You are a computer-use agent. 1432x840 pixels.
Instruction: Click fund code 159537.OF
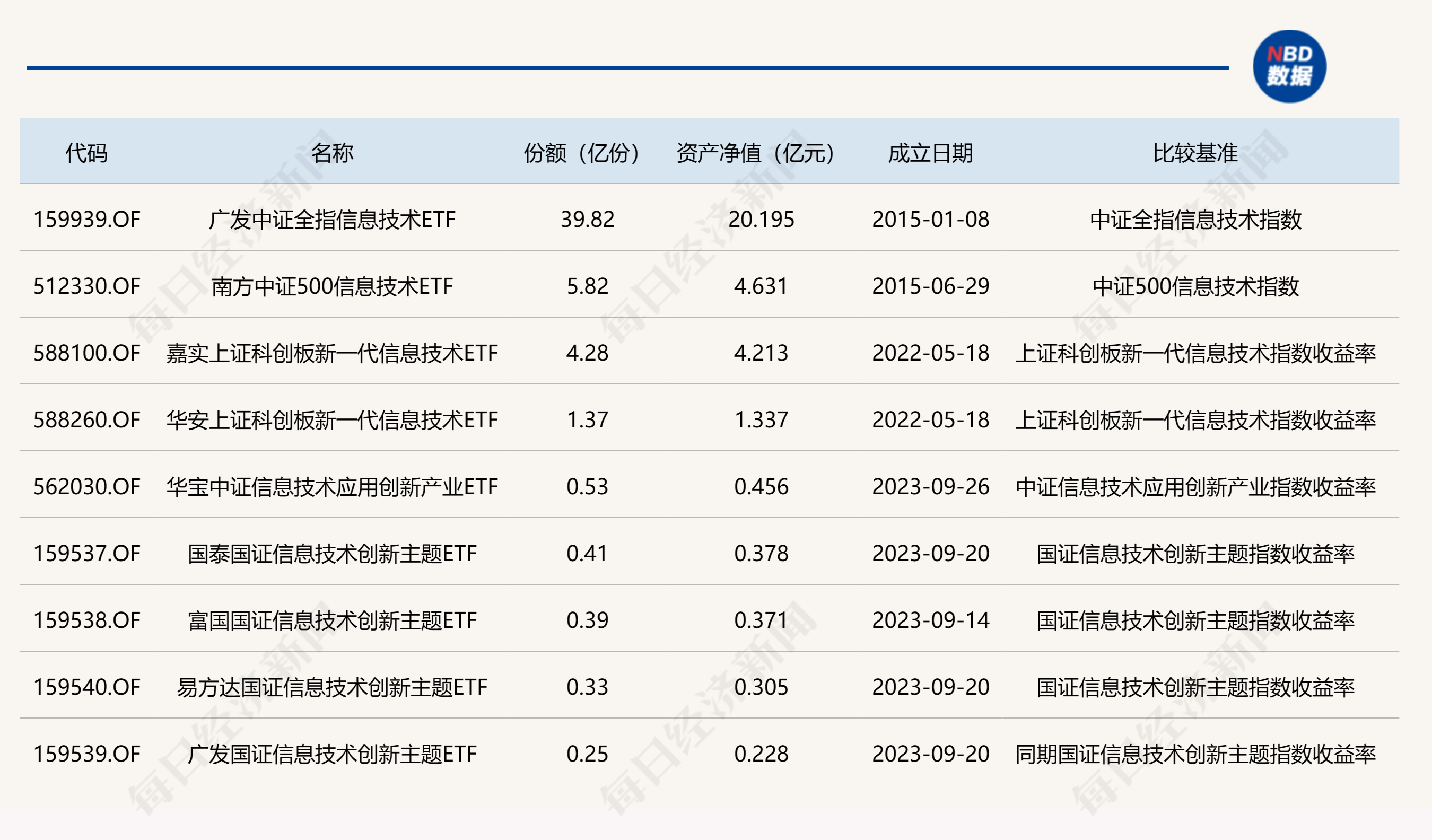86,553
